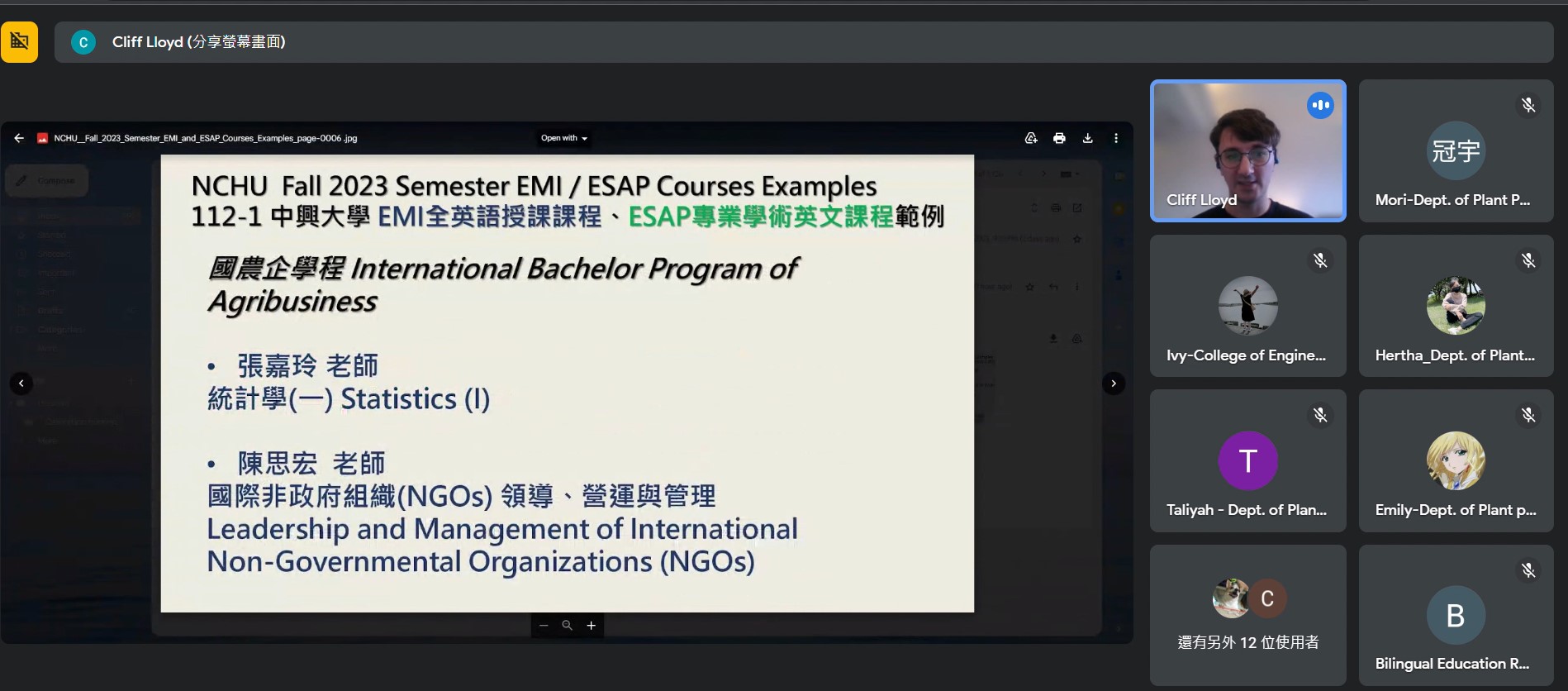Zoom in using the plus button
Image resolution: width=1568 pixels, height=691 pixels.
591,626
